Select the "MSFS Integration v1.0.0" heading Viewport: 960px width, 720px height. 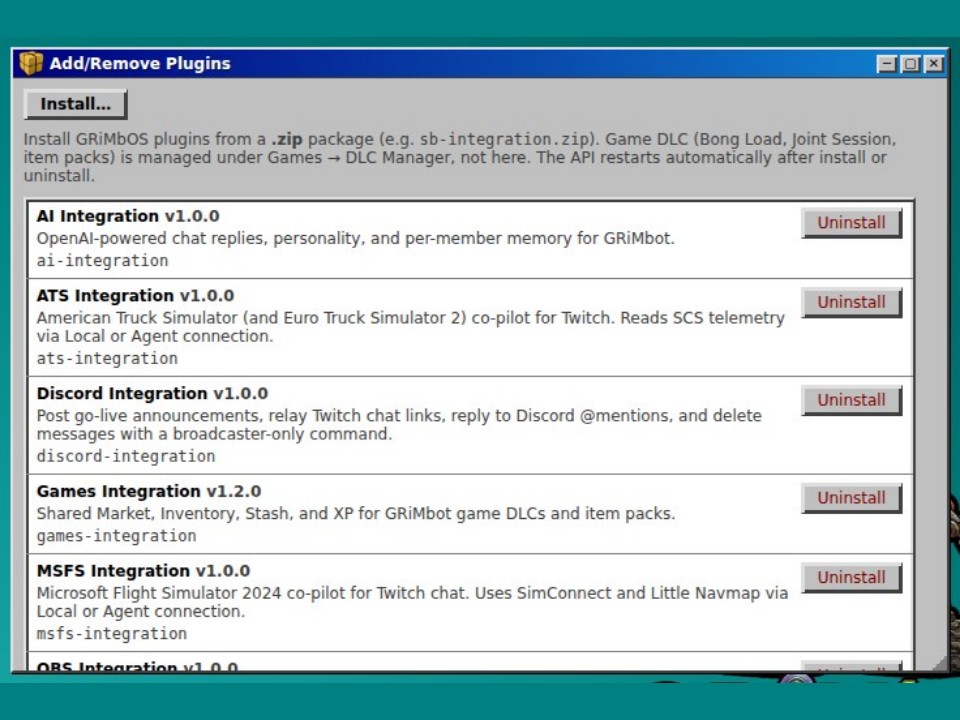pyautogui.click(x=143, y=571)
